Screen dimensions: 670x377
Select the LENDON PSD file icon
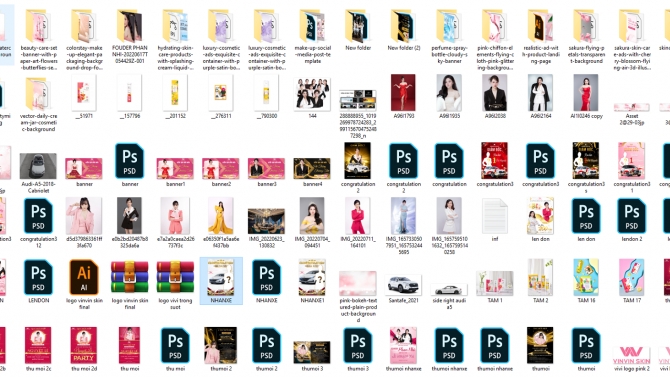point(38,277)
